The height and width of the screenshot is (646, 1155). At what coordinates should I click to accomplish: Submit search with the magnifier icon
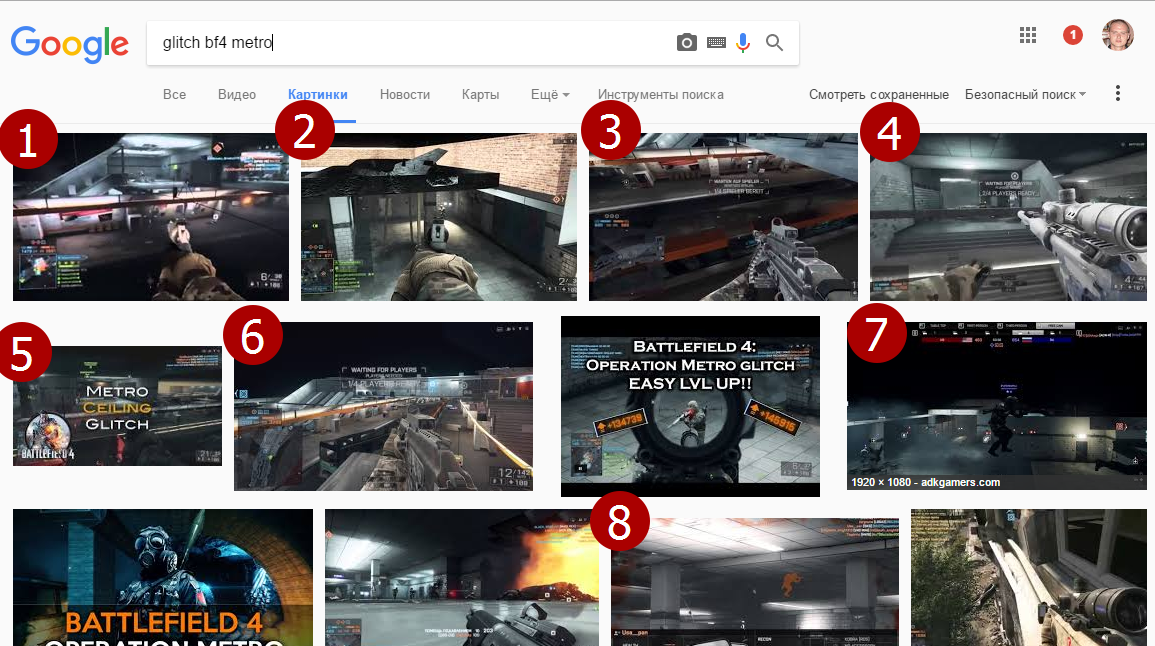pos(774,43)
